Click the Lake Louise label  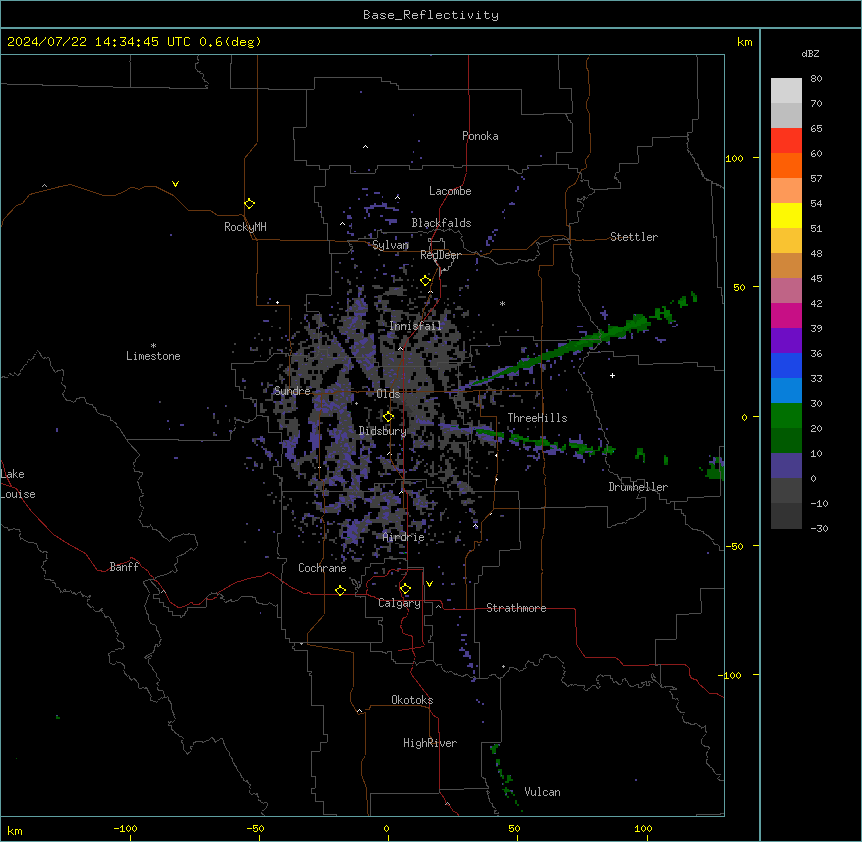[x=18, y=484]
